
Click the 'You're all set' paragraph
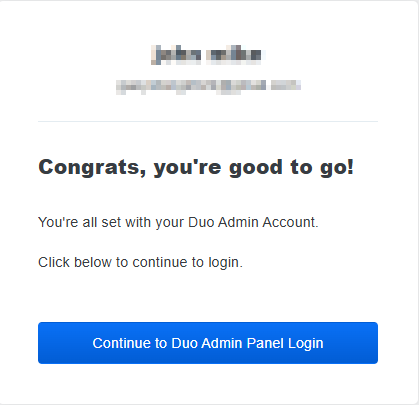pos(178,222)
